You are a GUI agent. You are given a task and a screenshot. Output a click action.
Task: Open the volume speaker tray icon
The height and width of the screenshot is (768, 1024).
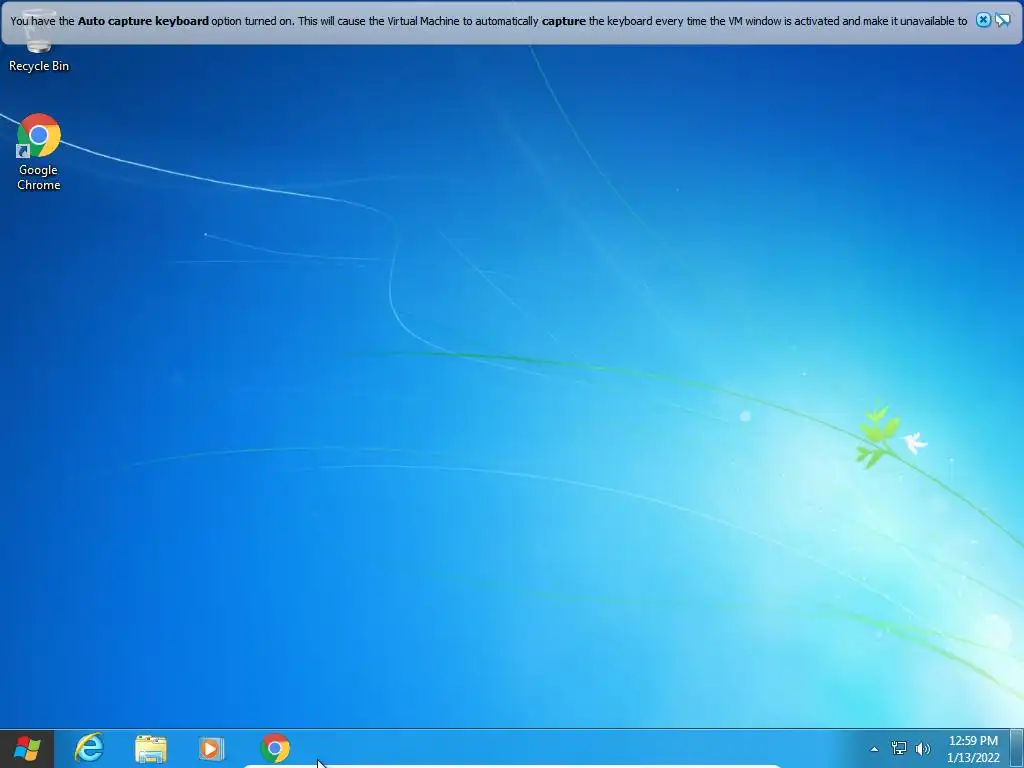pyautogui.click(x=922, y=748)
